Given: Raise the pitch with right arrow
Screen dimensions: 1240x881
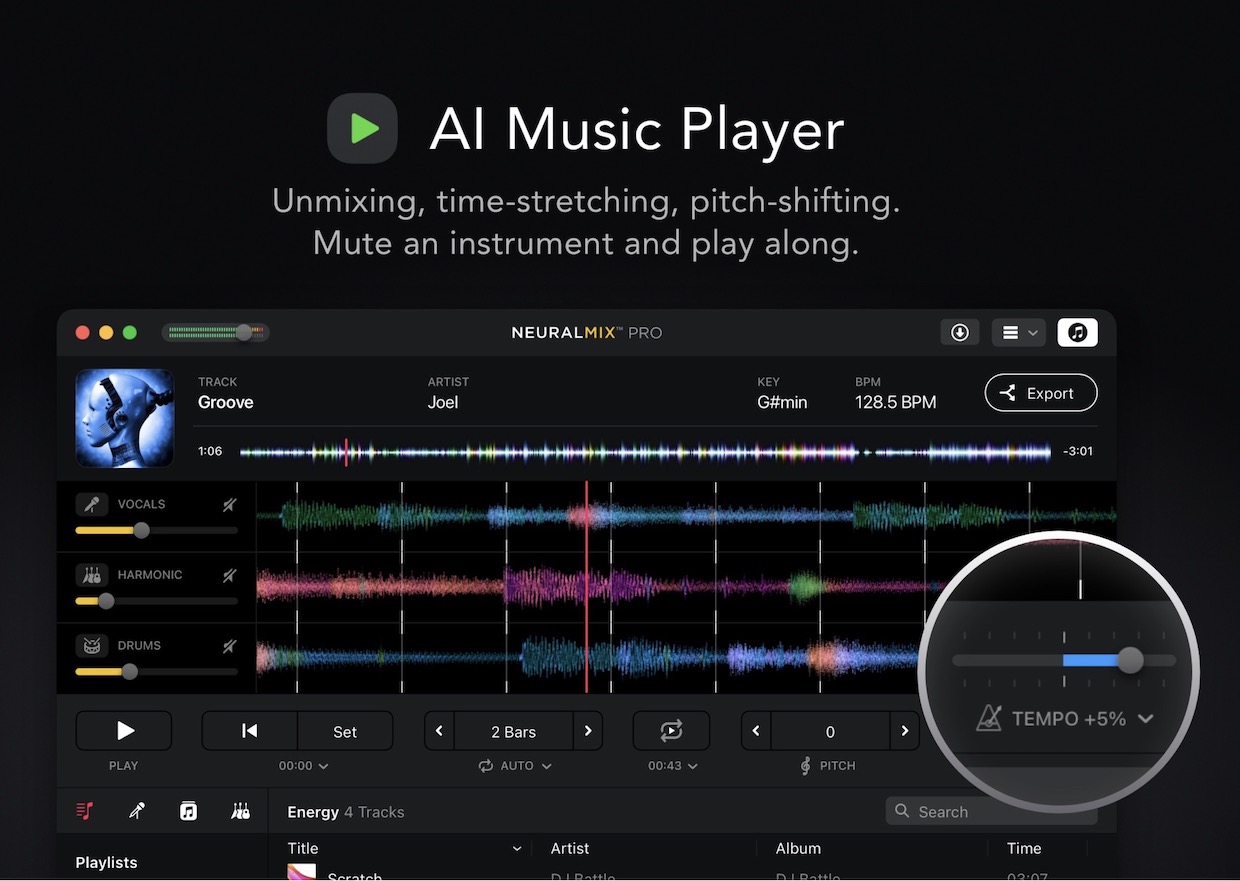Looking at the screenshot, I should pos(905,731).
